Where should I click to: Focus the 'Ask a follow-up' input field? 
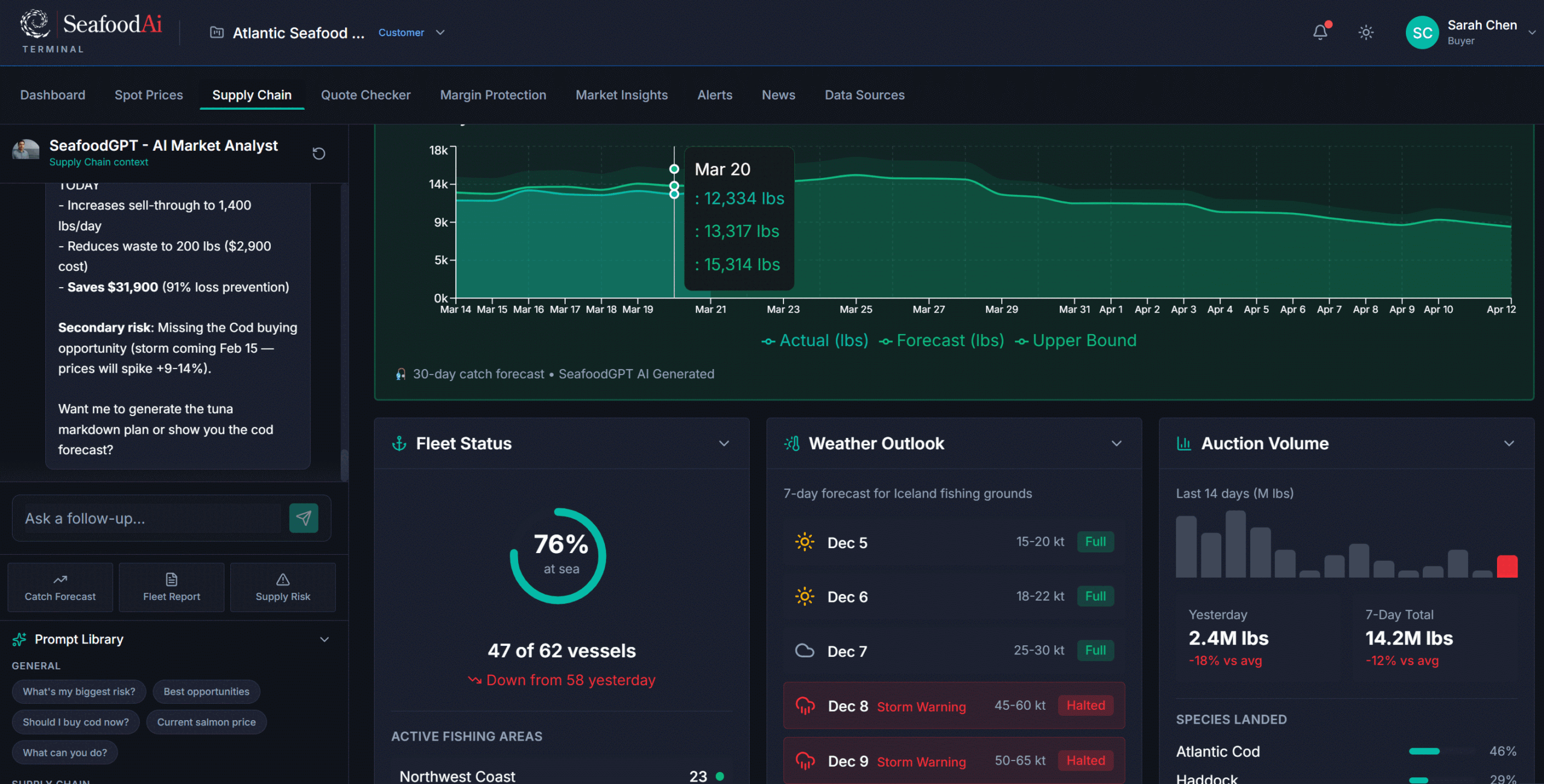tap(151, 518)
